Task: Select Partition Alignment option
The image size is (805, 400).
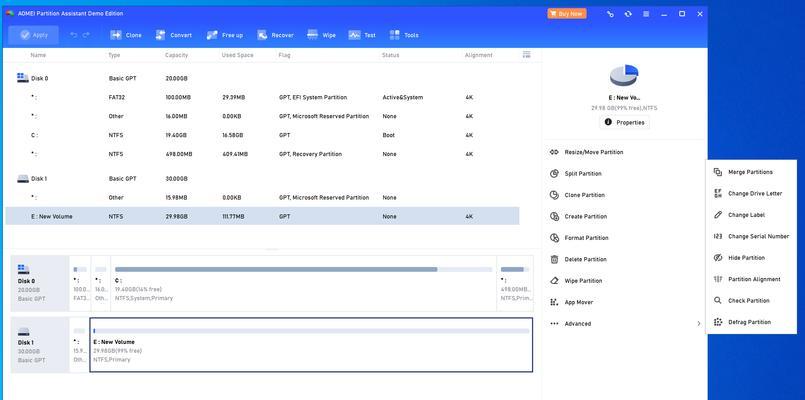Action: click(x=751, y=280)
